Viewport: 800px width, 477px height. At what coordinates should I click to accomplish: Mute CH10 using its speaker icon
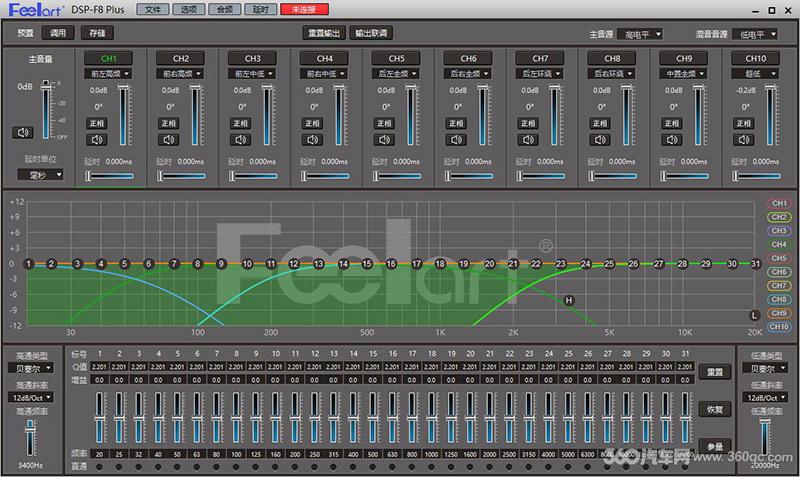[x=744, y=139]
